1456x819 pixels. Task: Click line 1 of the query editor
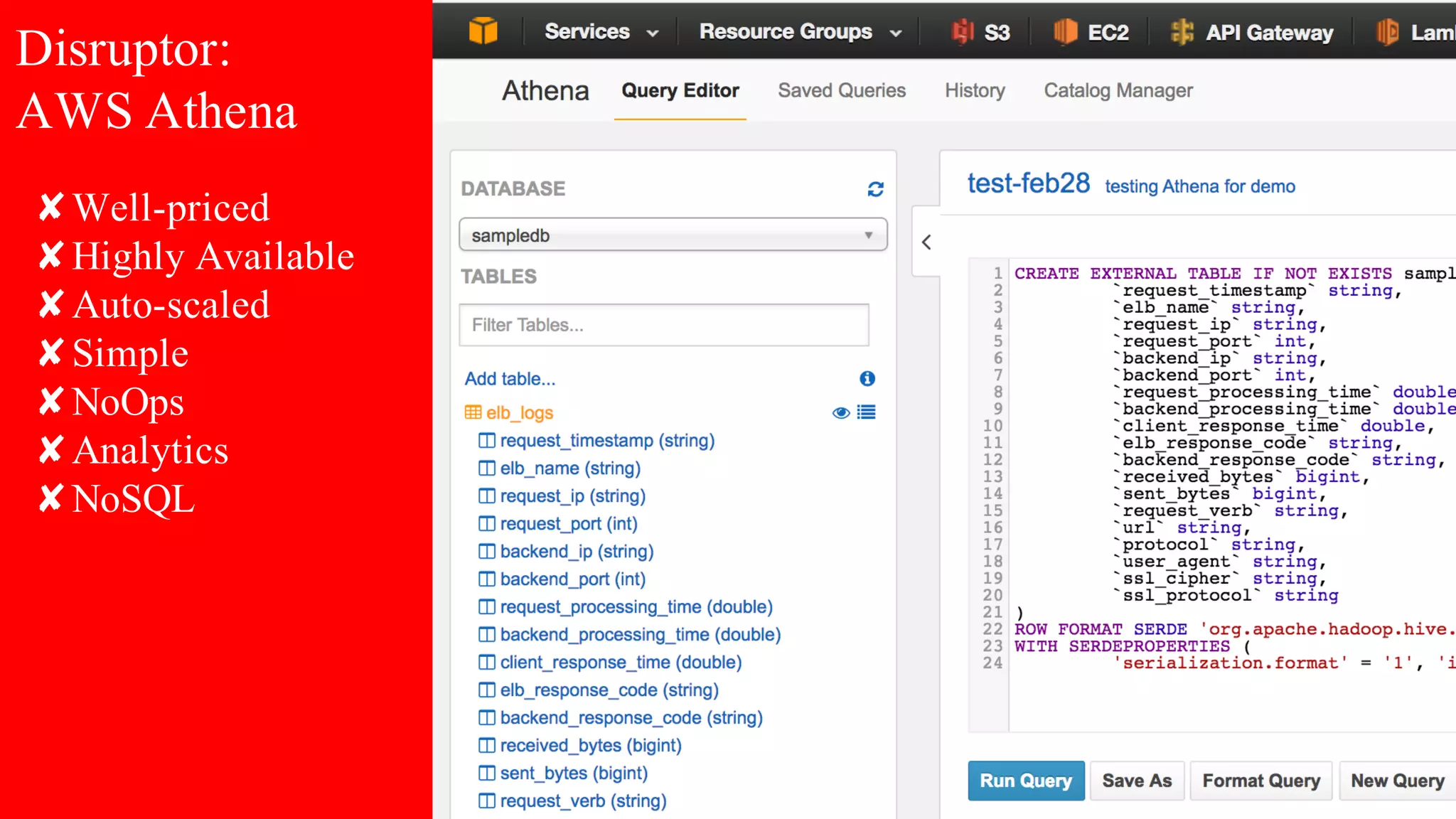pyautogui.click(x=1234, y=274)
